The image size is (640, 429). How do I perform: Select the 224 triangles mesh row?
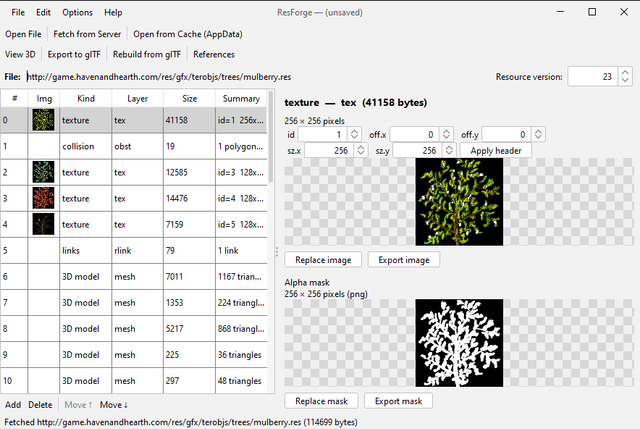tap(134, 302)
